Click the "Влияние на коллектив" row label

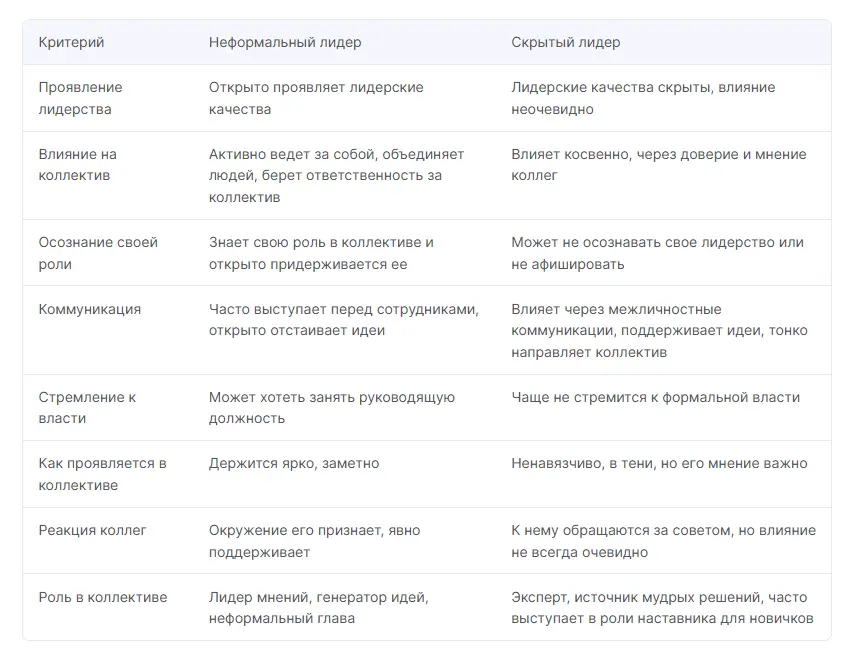(78, 165)
